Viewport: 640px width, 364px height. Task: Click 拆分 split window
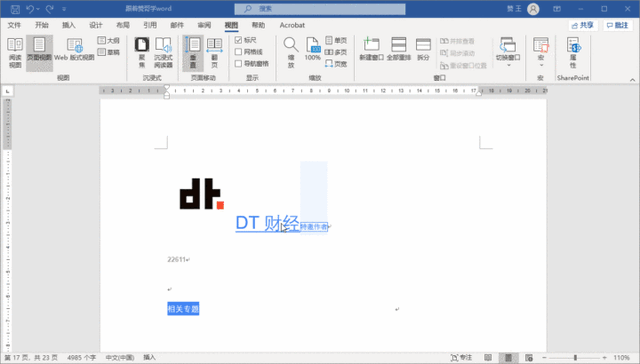(x=423, y=49)
